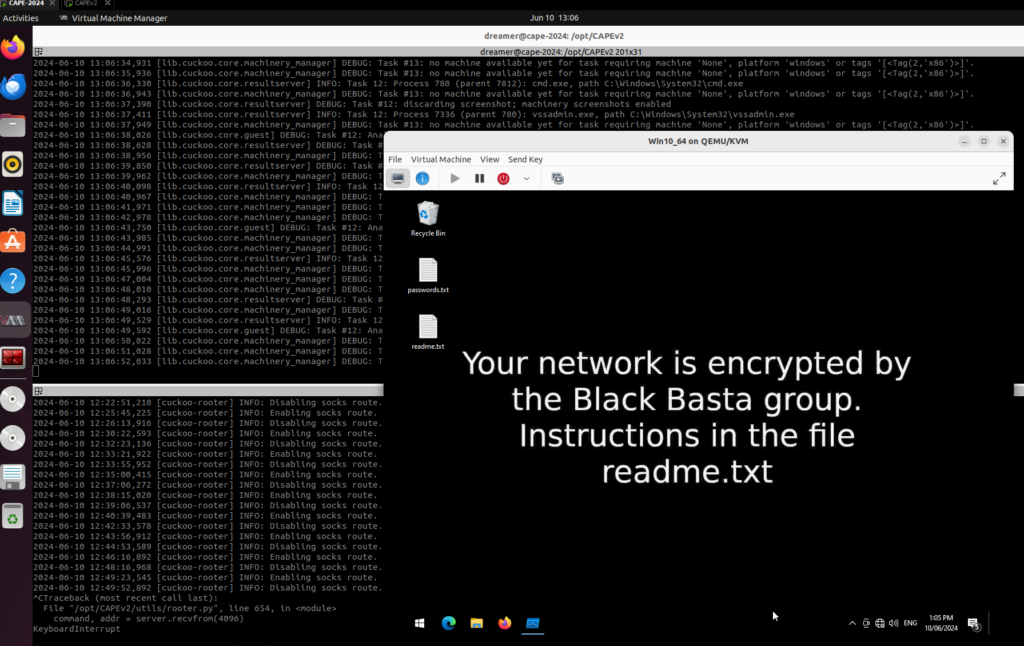Viewport: 1024px width, 646px height.
Task: Select the readme.txt file on desktop
Action: point(428,332)
